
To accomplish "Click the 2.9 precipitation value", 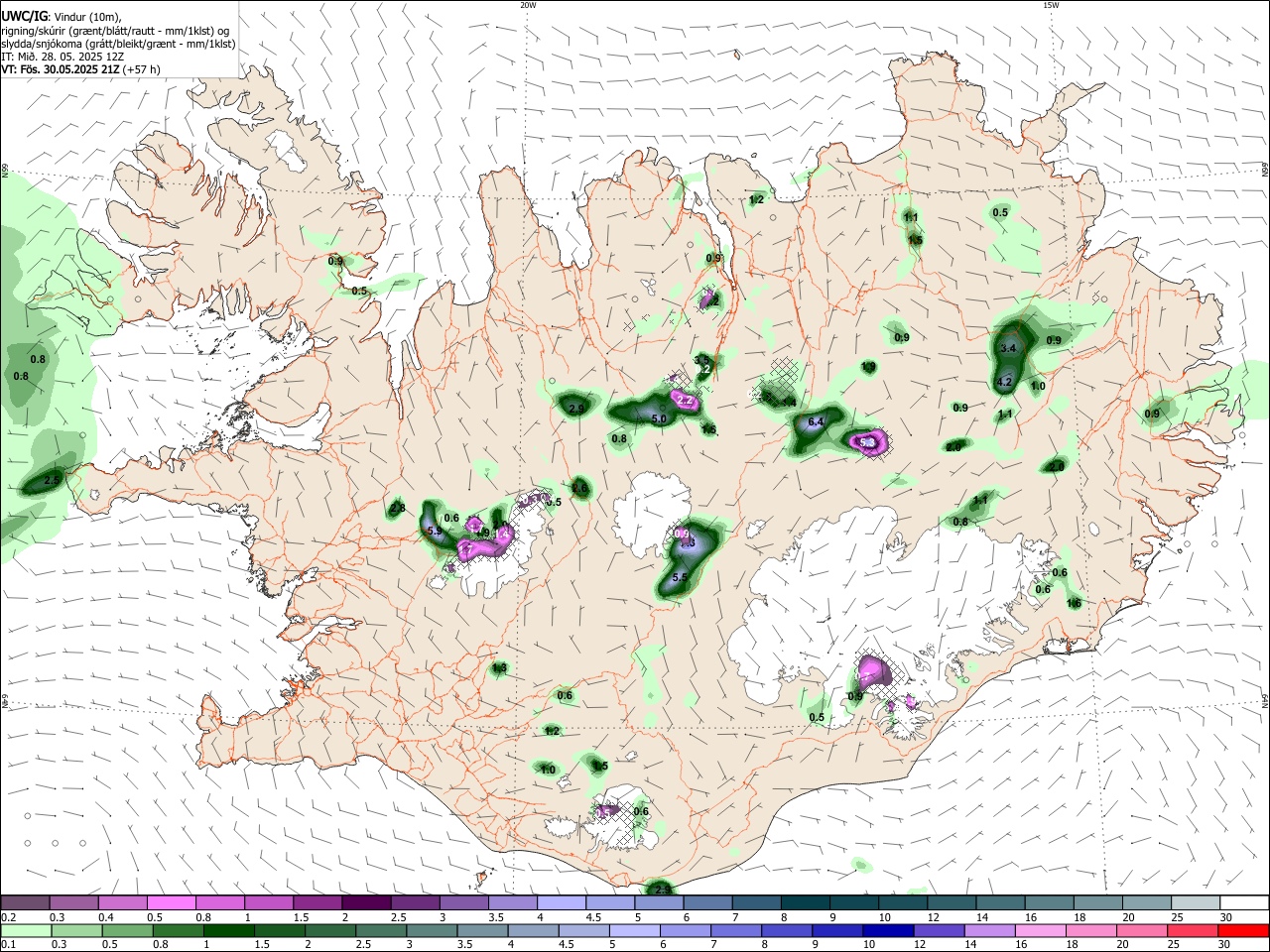I will tap(577, 408).
